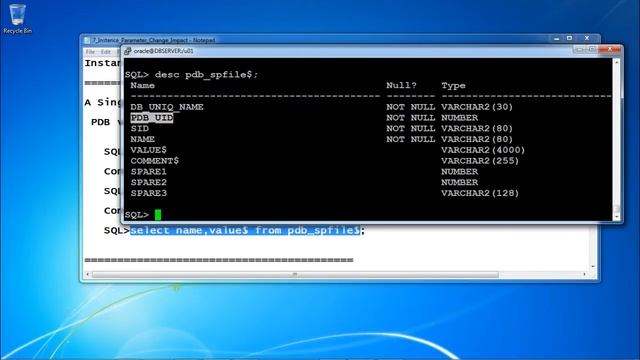The image size is (640, 360).
Task: Click the oracle@DBSERVER:/u01 window title
Action: [x=164, y=51]
